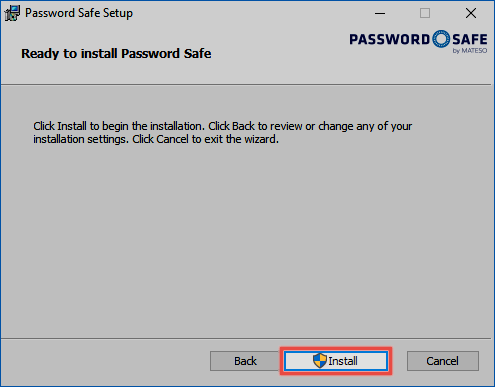Close the Password Safe Setup window
Viewport: 495px width, 387px height.
pyautogui.click(x=471, y=13)
